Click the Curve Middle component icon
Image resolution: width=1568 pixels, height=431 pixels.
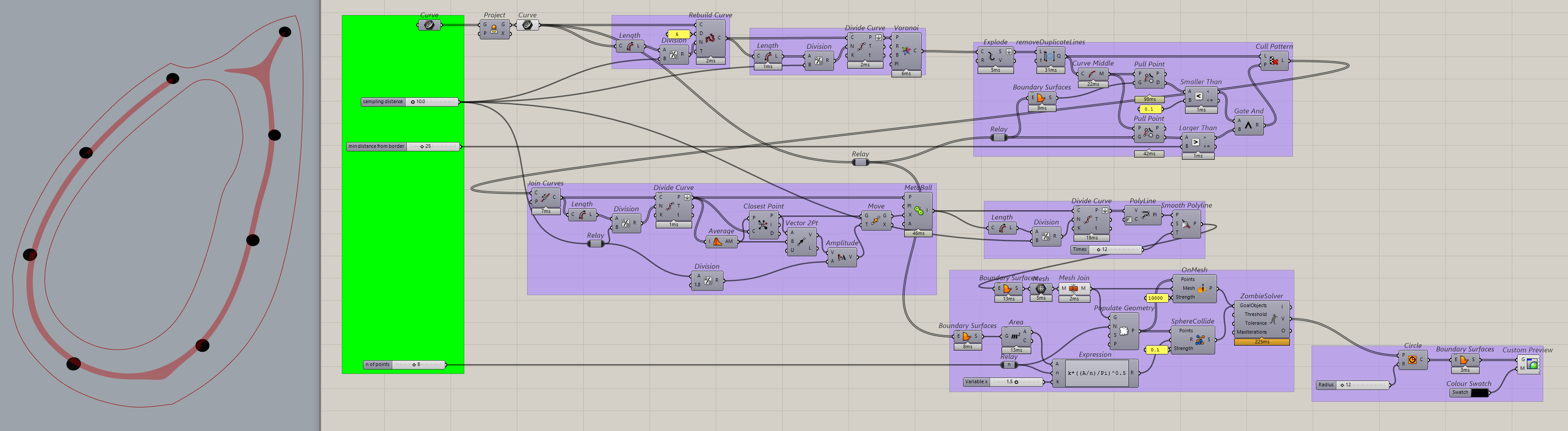click(1092, 73)
